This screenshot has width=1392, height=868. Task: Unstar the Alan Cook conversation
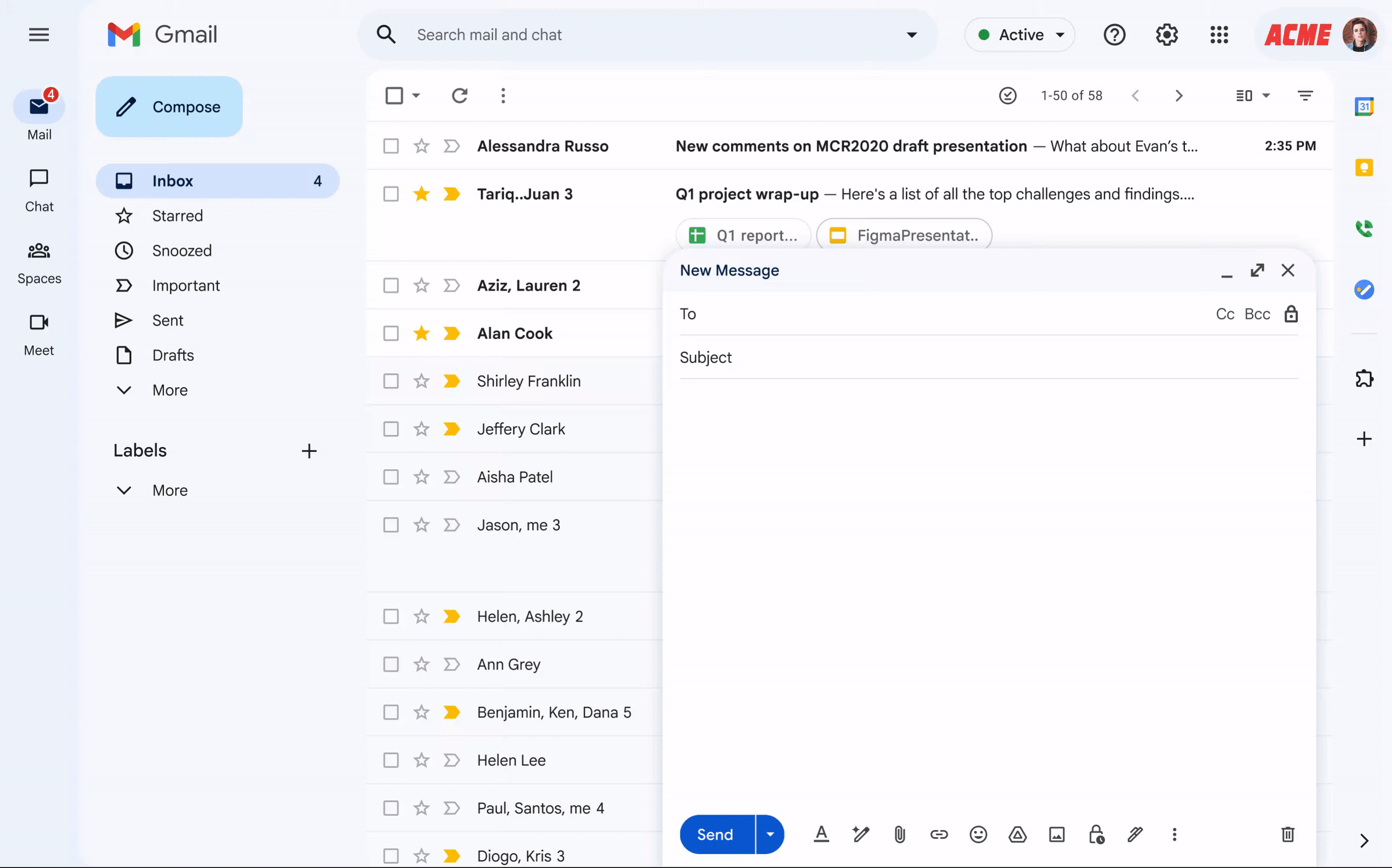(x=420, y=333)
